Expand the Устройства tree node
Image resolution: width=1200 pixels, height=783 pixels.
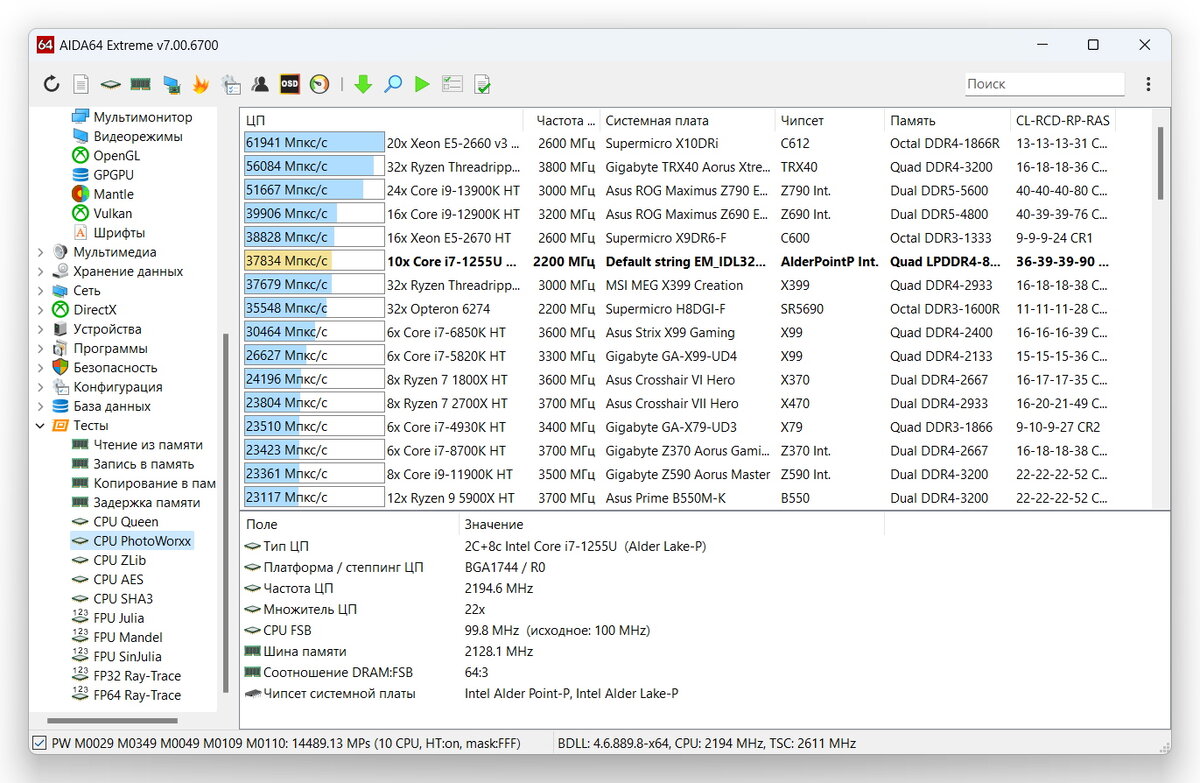41,329
